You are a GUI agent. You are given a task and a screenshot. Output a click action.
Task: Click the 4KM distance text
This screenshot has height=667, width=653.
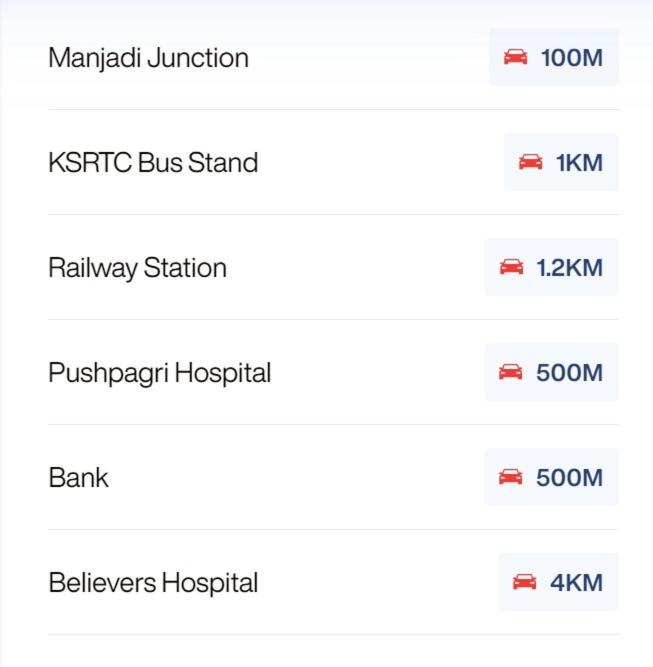click(x=576, y=583)
